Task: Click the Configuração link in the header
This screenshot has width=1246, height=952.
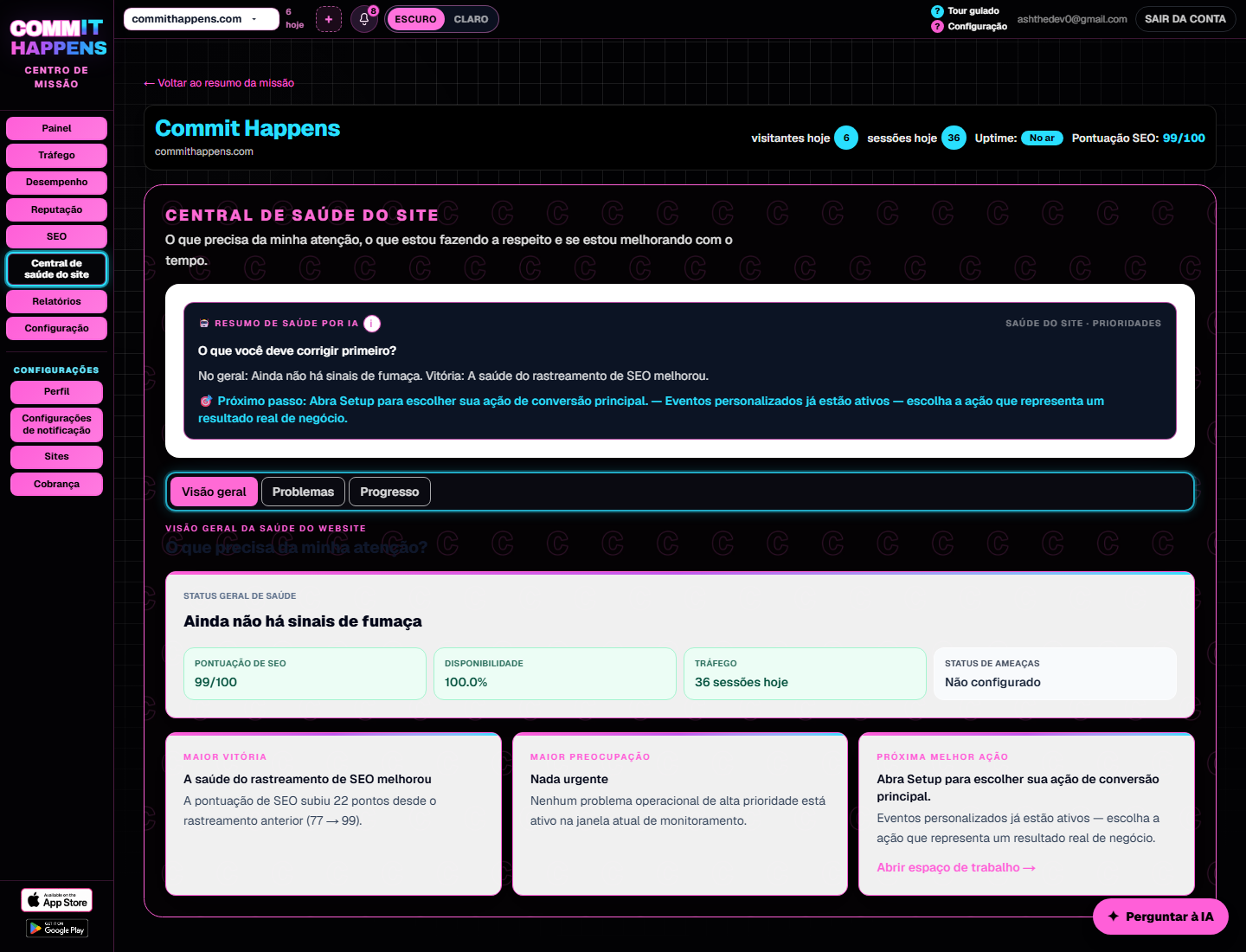Action: [x=978, y=27]
